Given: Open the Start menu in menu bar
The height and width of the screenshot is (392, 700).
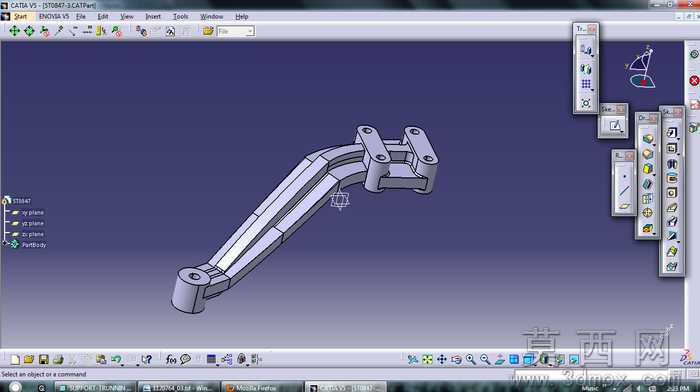Looking at the screenshot, I should click(20, 17).
